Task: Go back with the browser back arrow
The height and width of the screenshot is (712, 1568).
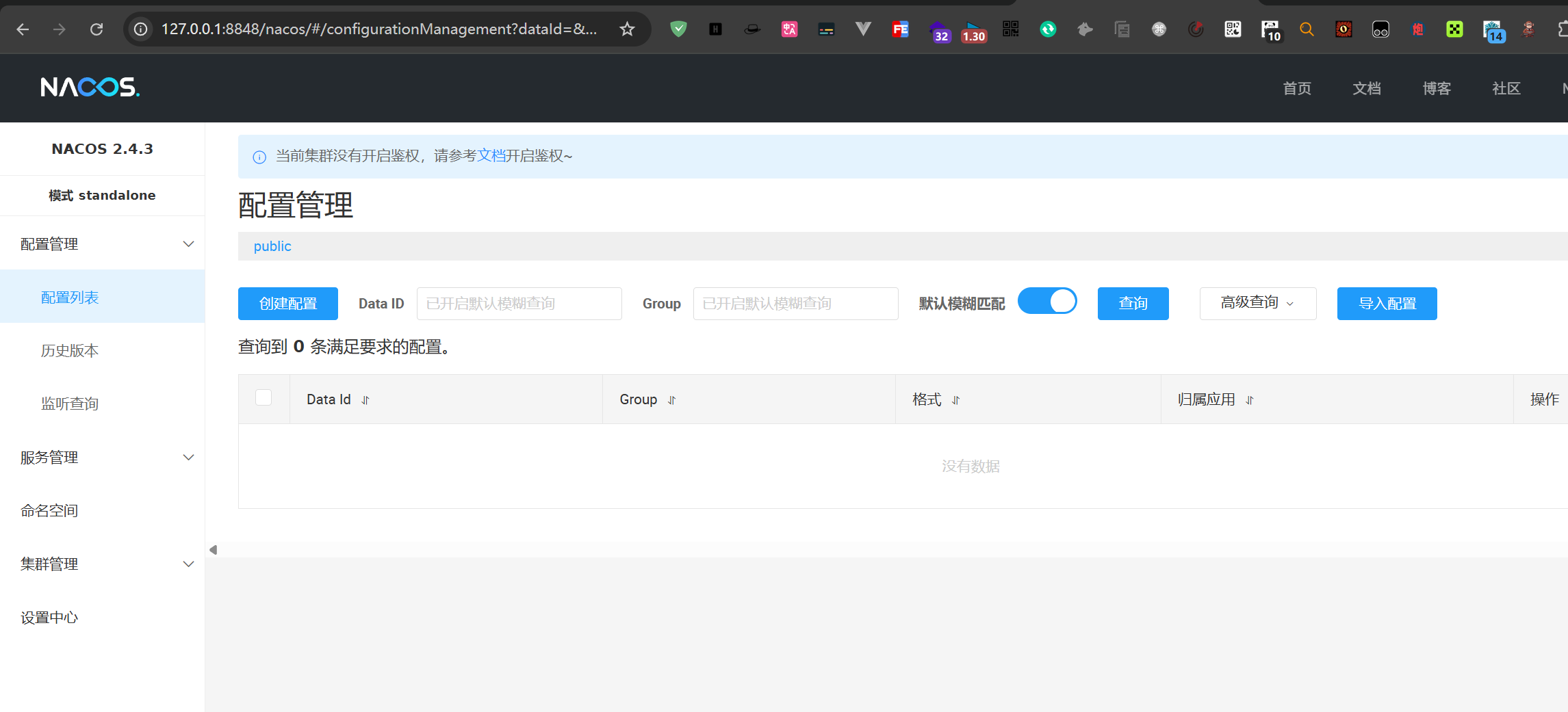Action: point(23,29)
